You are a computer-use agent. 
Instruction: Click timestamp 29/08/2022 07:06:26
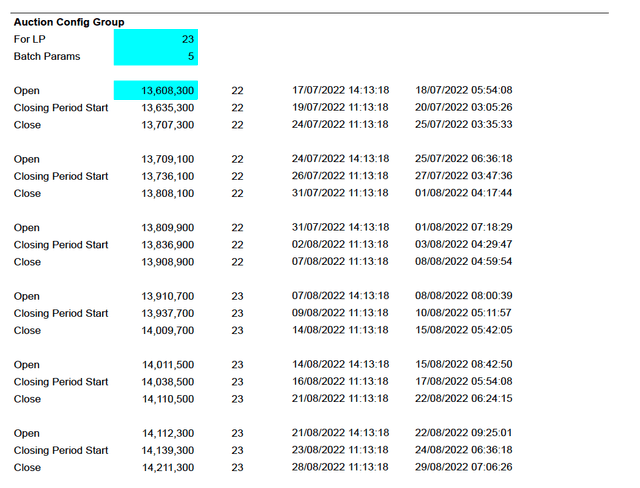tap(464, 467)
